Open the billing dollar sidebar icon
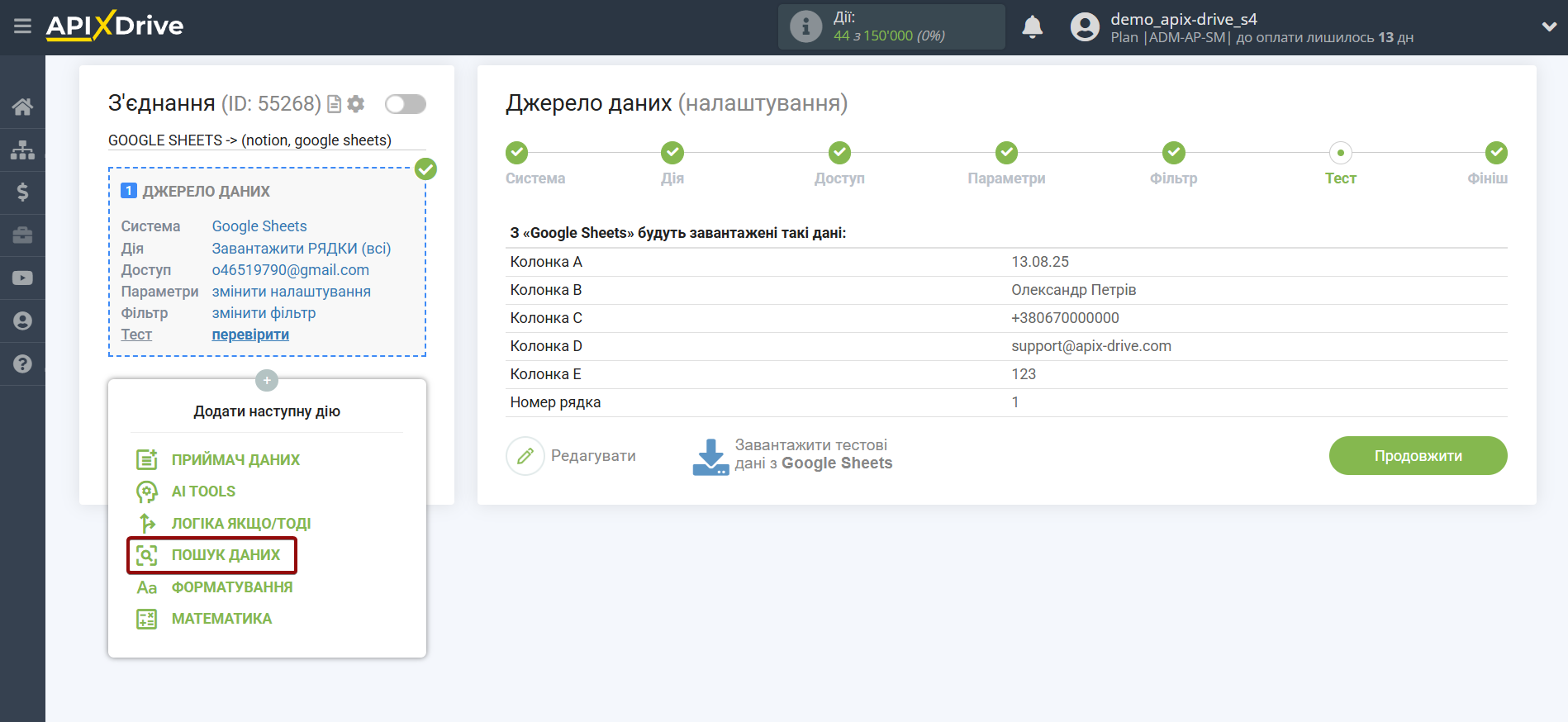This screenshot has height=722, width=1568. pos(22,192)
